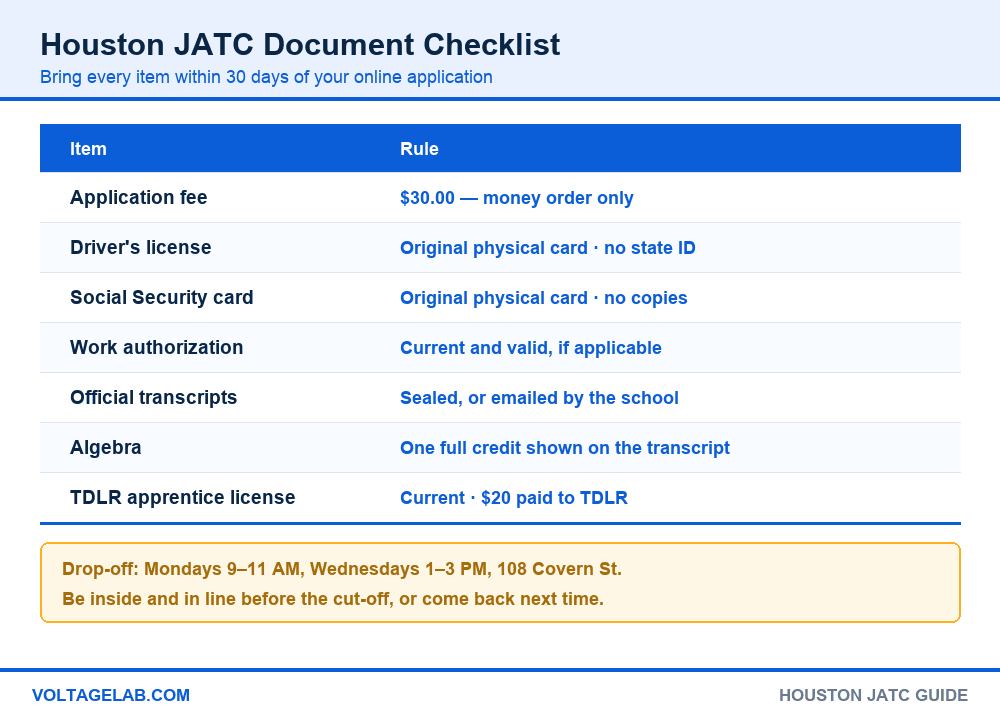Select the 'Algebra' cell
The width and height of the screenshot is (1000, 720).
pyautogui.click(x=105, y=448)
